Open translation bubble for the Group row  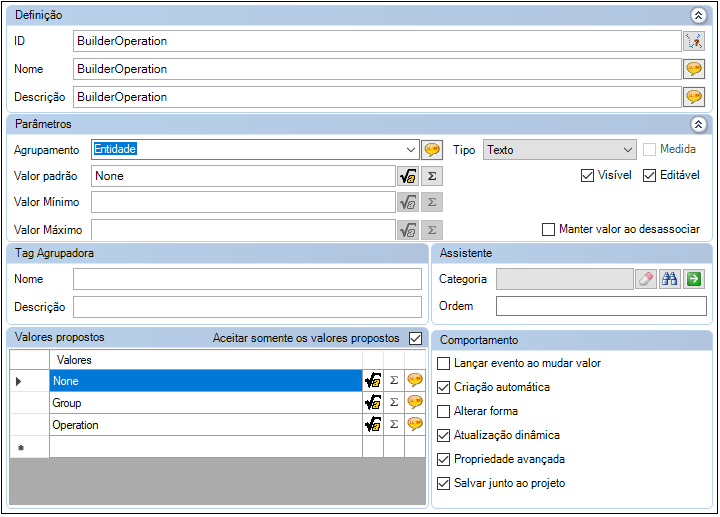(x=415, y=403)
